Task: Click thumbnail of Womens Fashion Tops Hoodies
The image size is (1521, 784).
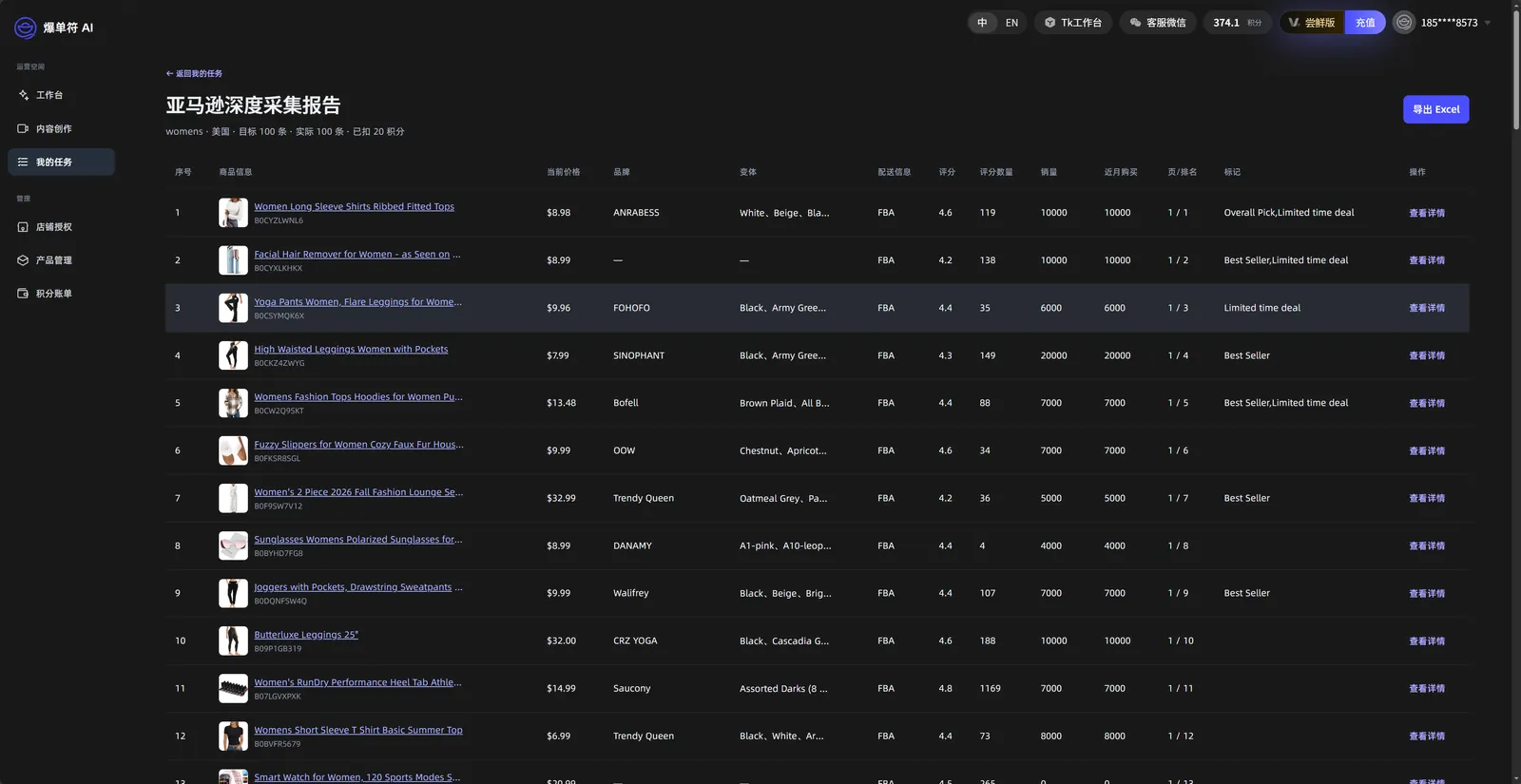Action: pos(233,403)
